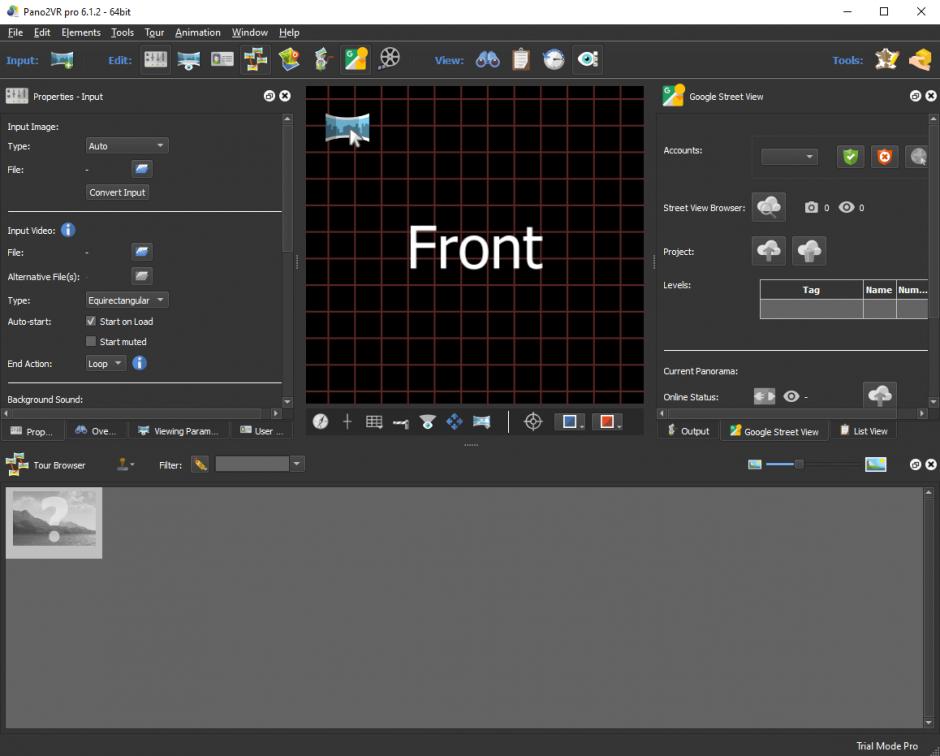Click the Convert Input button
Viewport: 940px width, 756px height.
click(x=118, y=192)
